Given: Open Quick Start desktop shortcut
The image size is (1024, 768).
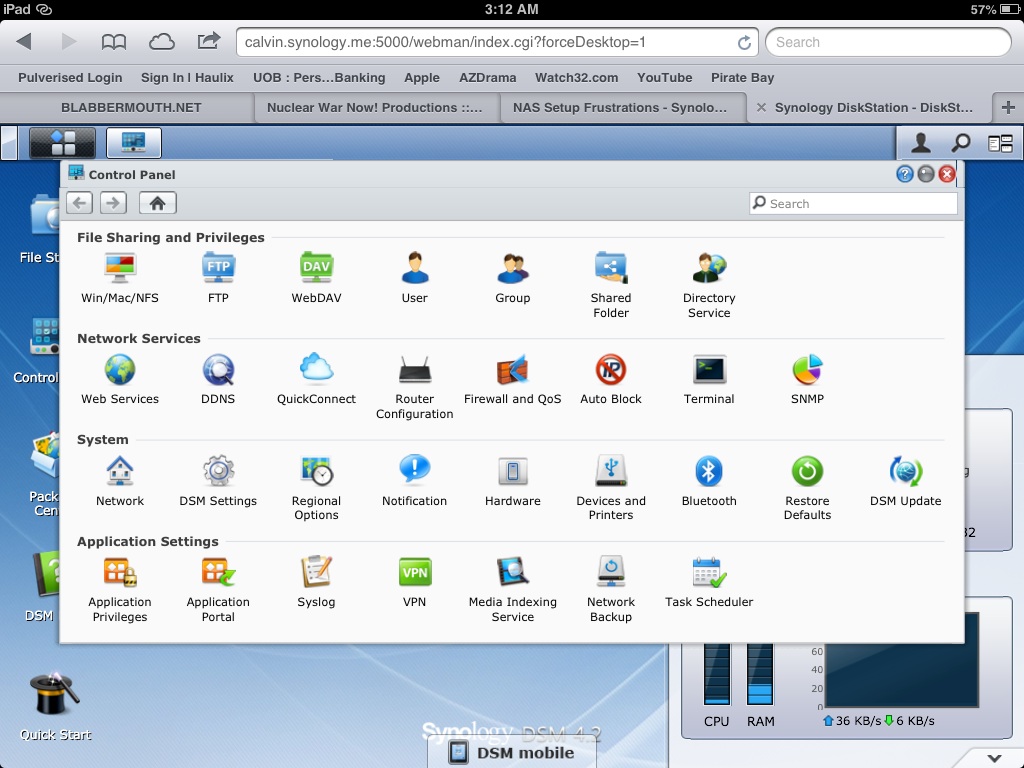Looking at the screenshot, I should [x=55, y=707].
